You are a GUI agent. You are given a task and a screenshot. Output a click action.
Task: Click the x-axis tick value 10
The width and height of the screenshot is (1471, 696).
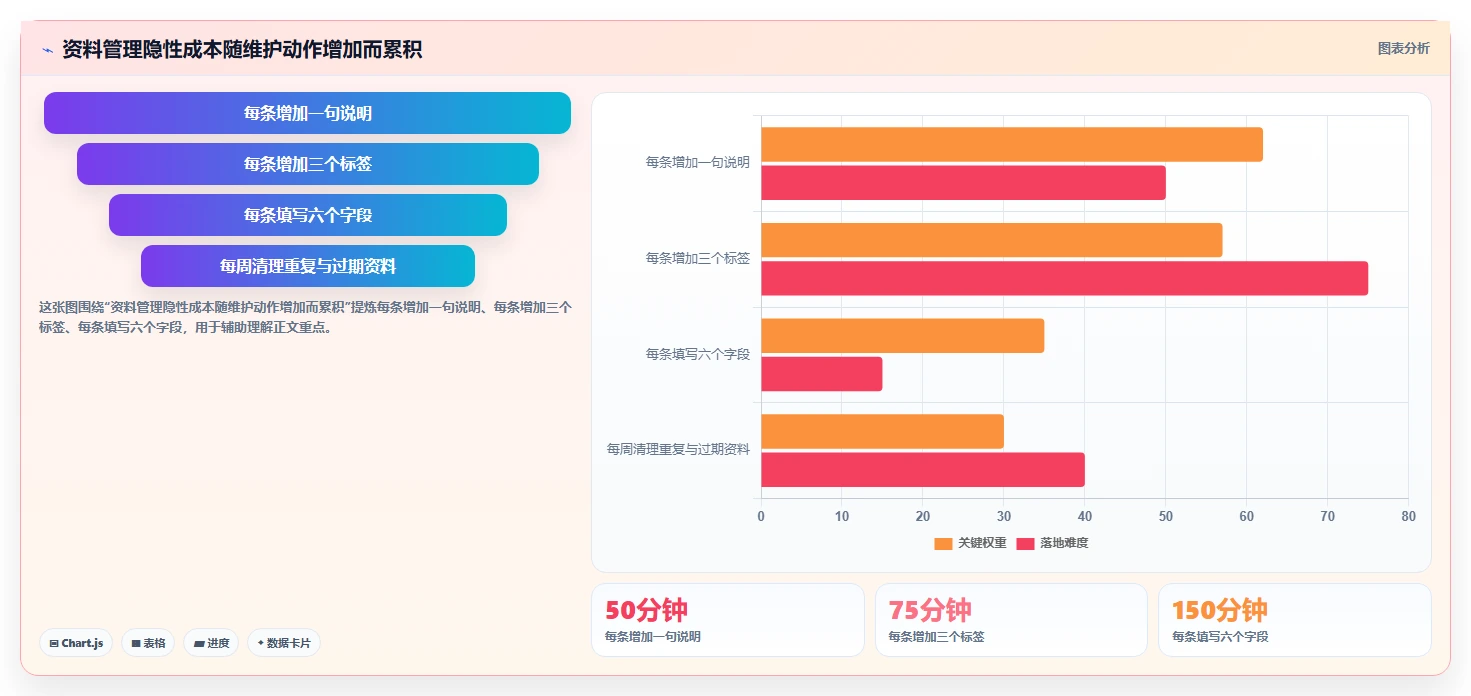click(x=842, y=516)
